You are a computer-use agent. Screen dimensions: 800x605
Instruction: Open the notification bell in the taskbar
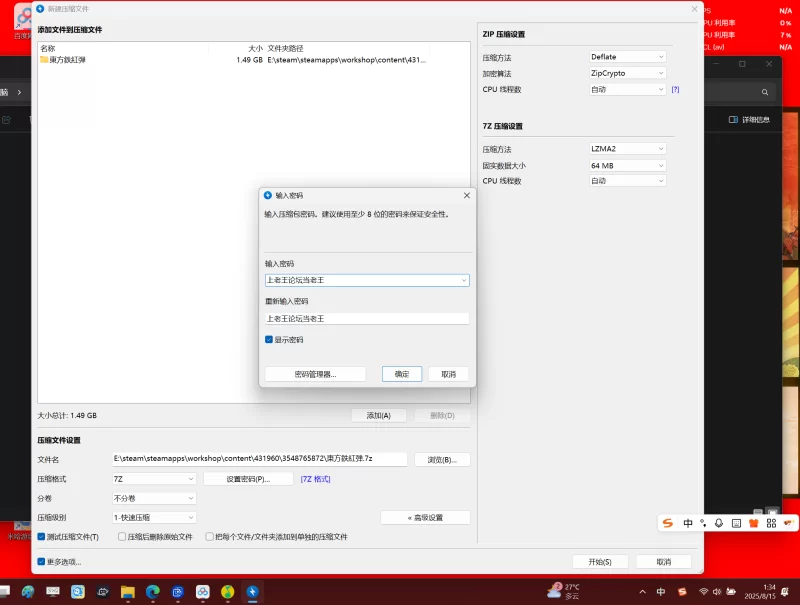tap(786, 592)
